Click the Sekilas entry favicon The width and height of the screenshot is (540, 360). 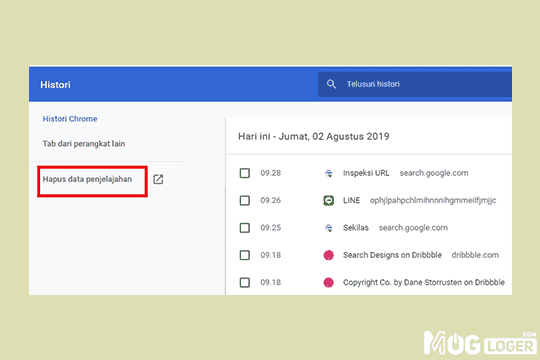(329, 228)
